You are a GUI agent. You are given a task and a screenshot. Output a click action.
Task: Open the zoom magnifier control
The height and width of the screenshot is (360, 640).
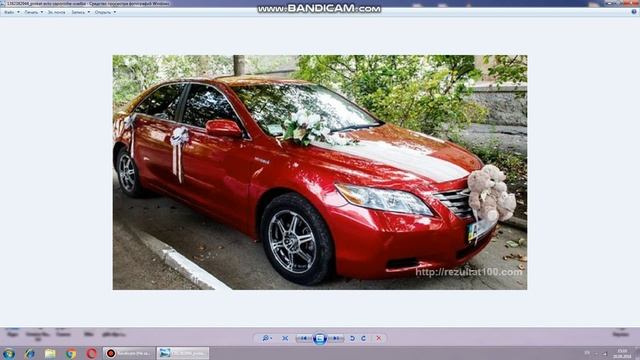(267, 338)
